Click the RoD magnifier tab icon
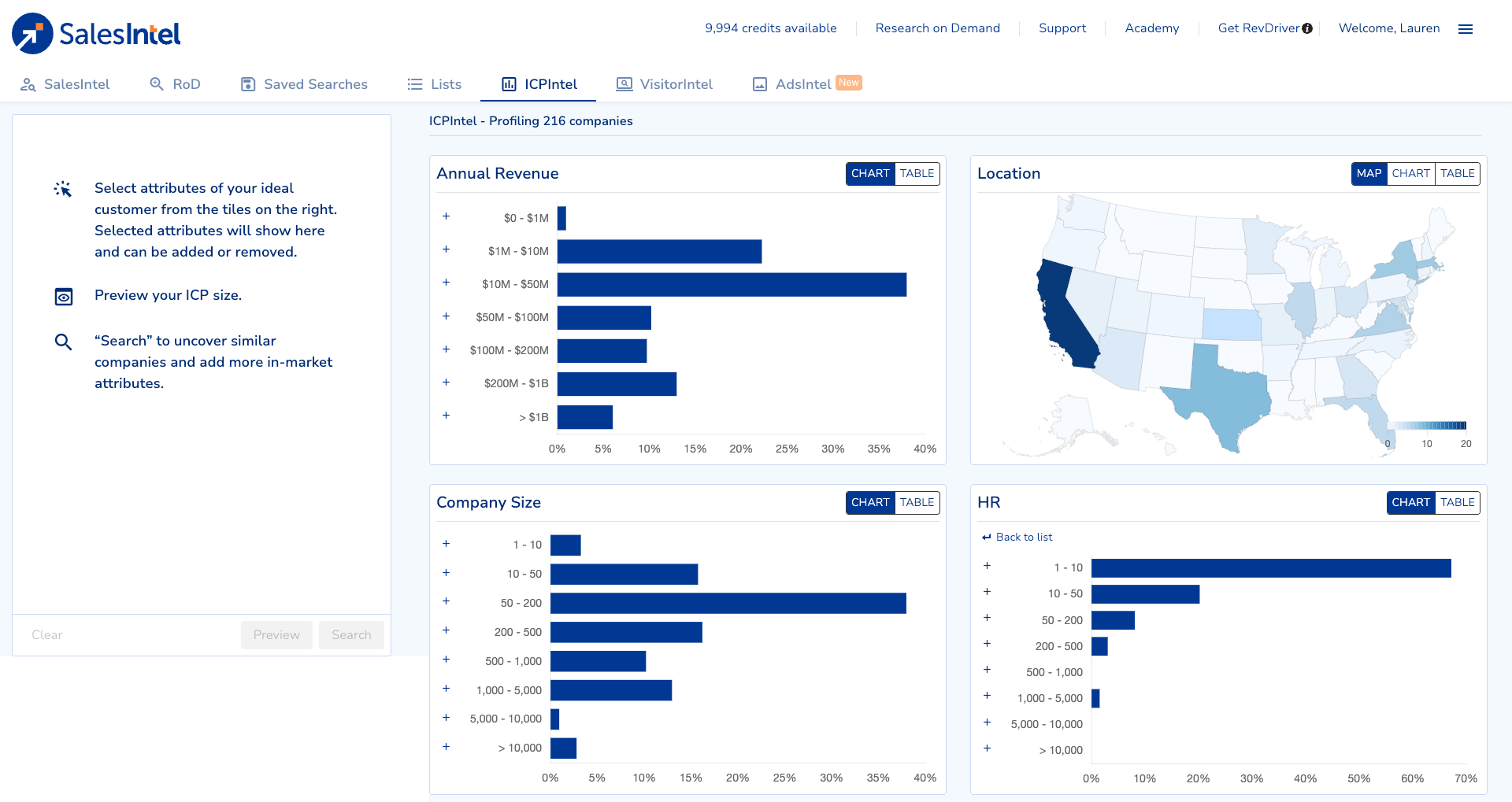1512x802 pixels. 157,84
